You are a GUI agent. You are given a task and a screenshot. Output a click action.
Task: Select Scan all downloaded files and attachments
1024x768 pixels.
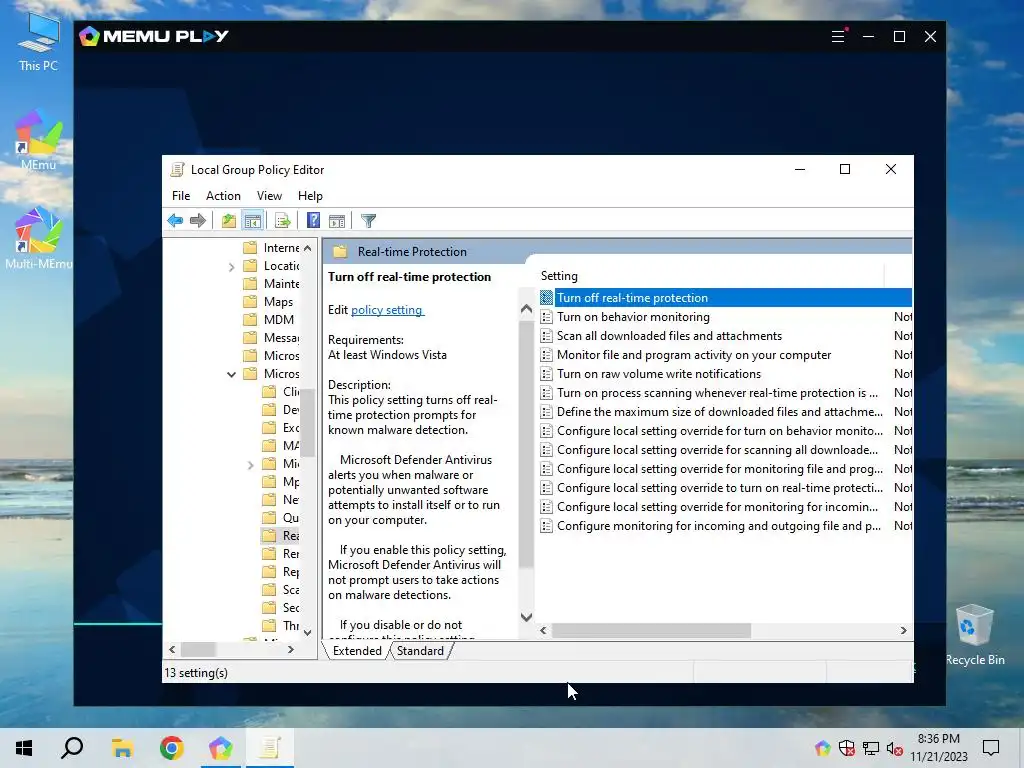(726, 336)
